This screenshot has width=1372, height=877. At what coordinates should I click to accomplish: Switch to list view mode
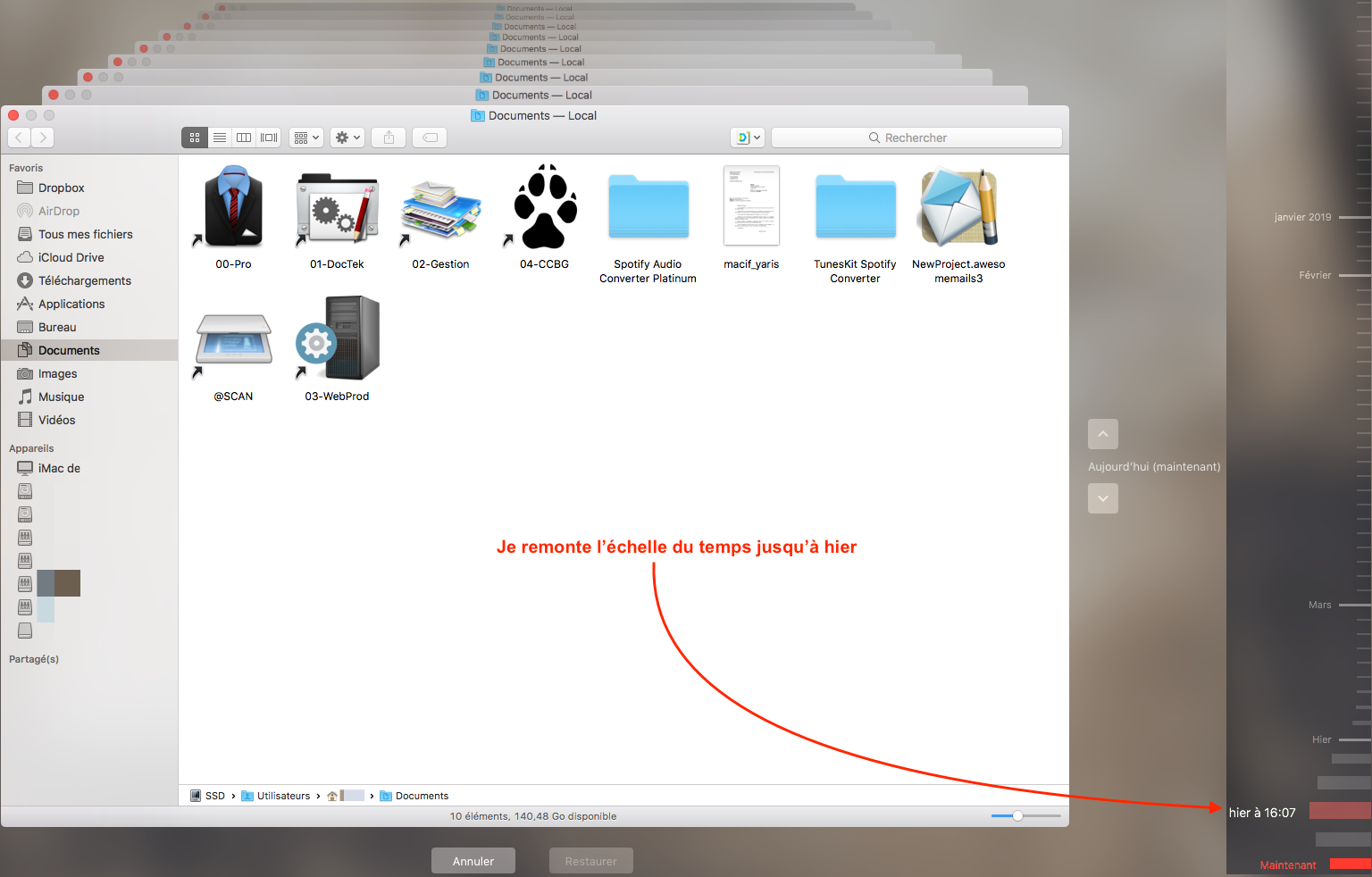219,138
